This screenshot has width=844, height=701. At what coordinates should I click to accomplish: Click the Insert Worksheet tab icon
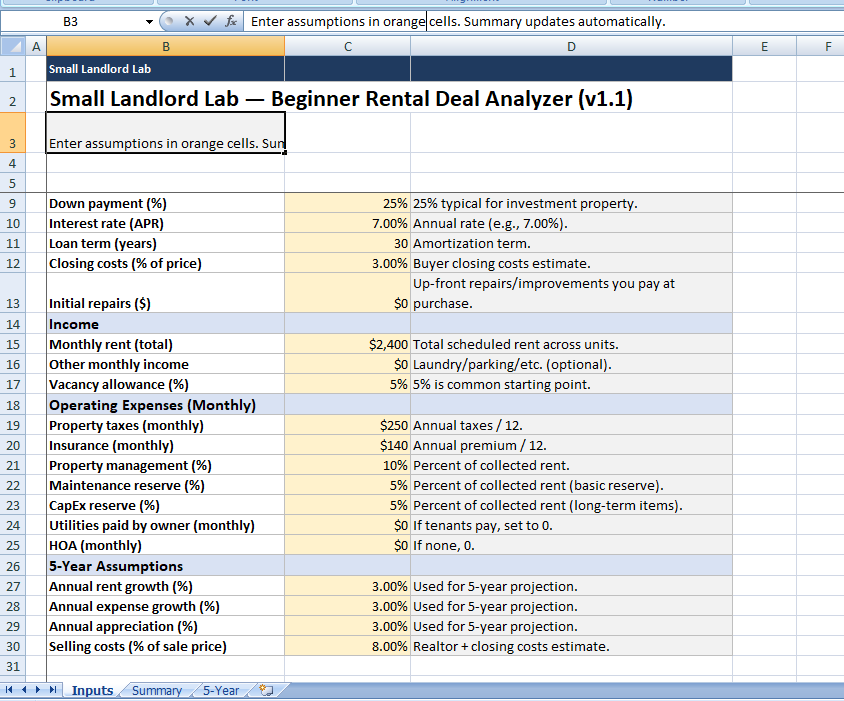click(x=266, y=690)
